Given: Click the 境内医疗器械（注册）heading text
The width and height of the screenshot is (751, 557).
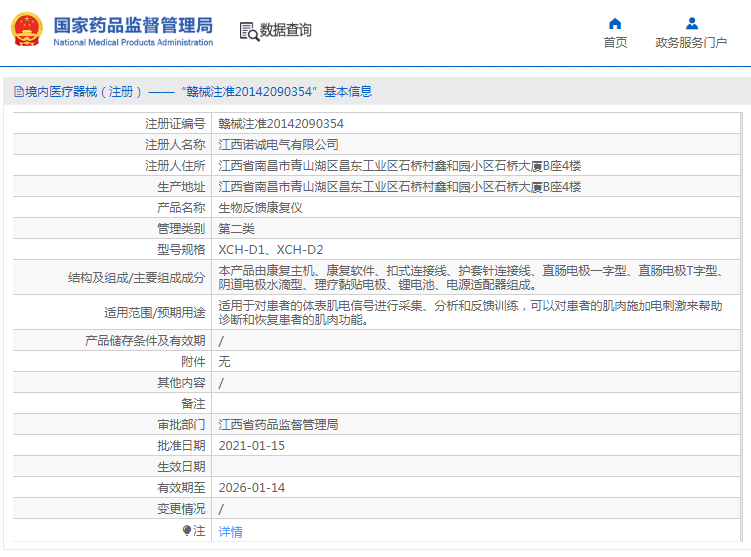Looking at the screenshot, I should pos(84,91).
